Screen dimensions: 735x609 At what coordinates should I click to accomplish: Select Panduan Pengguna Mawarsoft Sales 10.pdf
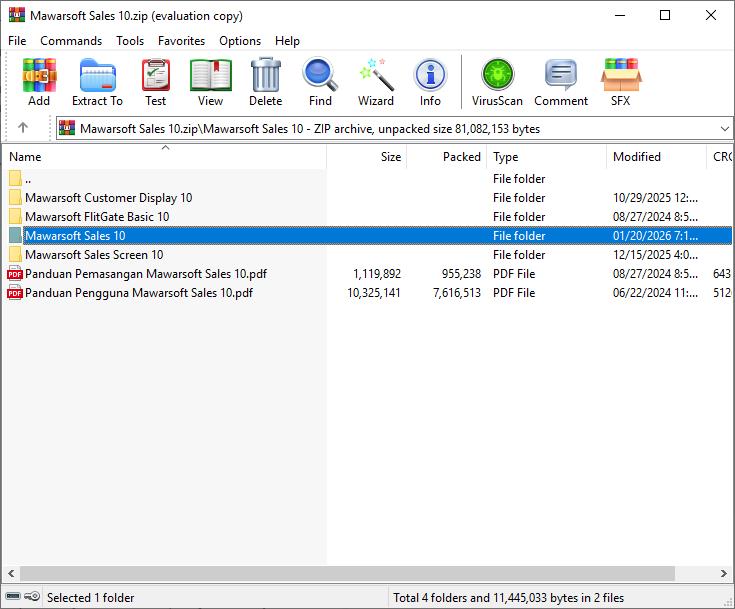pos(138,293)
